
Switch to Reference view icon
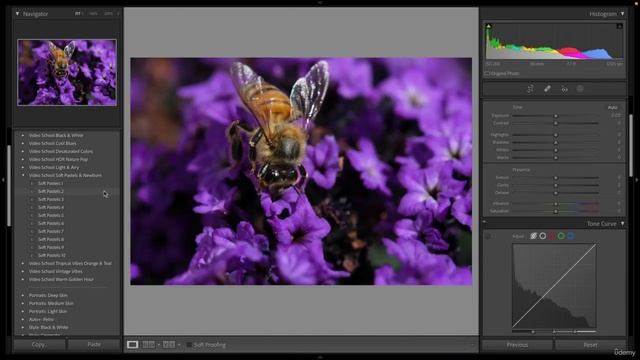(x=148, y=344)
